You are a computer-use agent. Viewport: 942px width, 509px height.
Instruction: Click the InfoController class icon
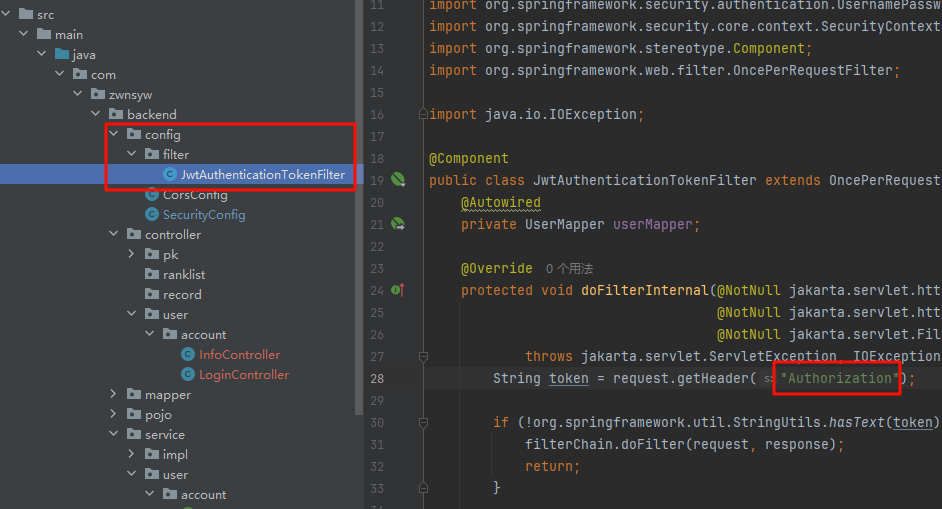[188, 354]
